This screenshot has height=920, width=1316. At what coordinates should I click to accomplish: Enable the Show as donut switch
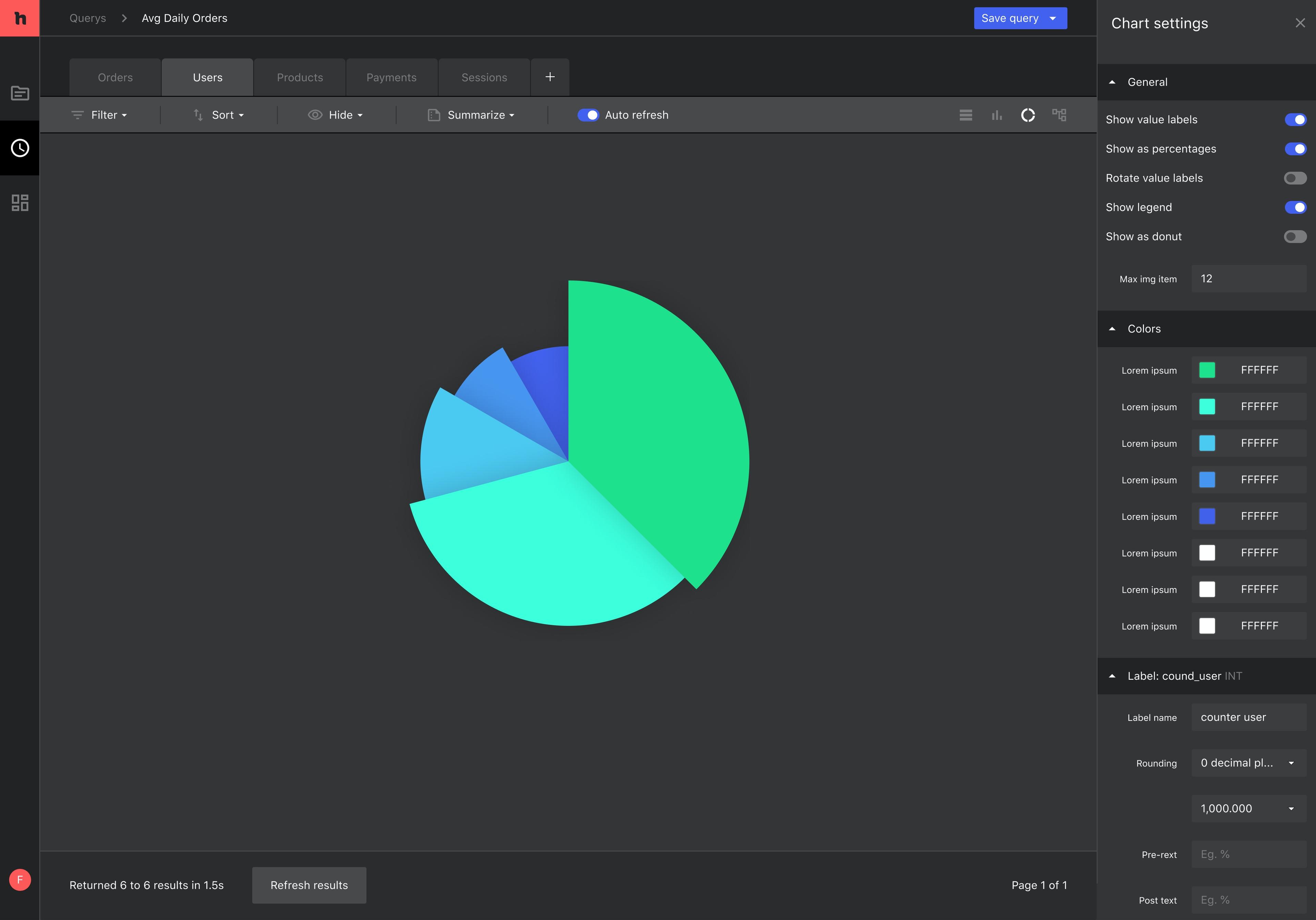click(x=1295, y=237)
